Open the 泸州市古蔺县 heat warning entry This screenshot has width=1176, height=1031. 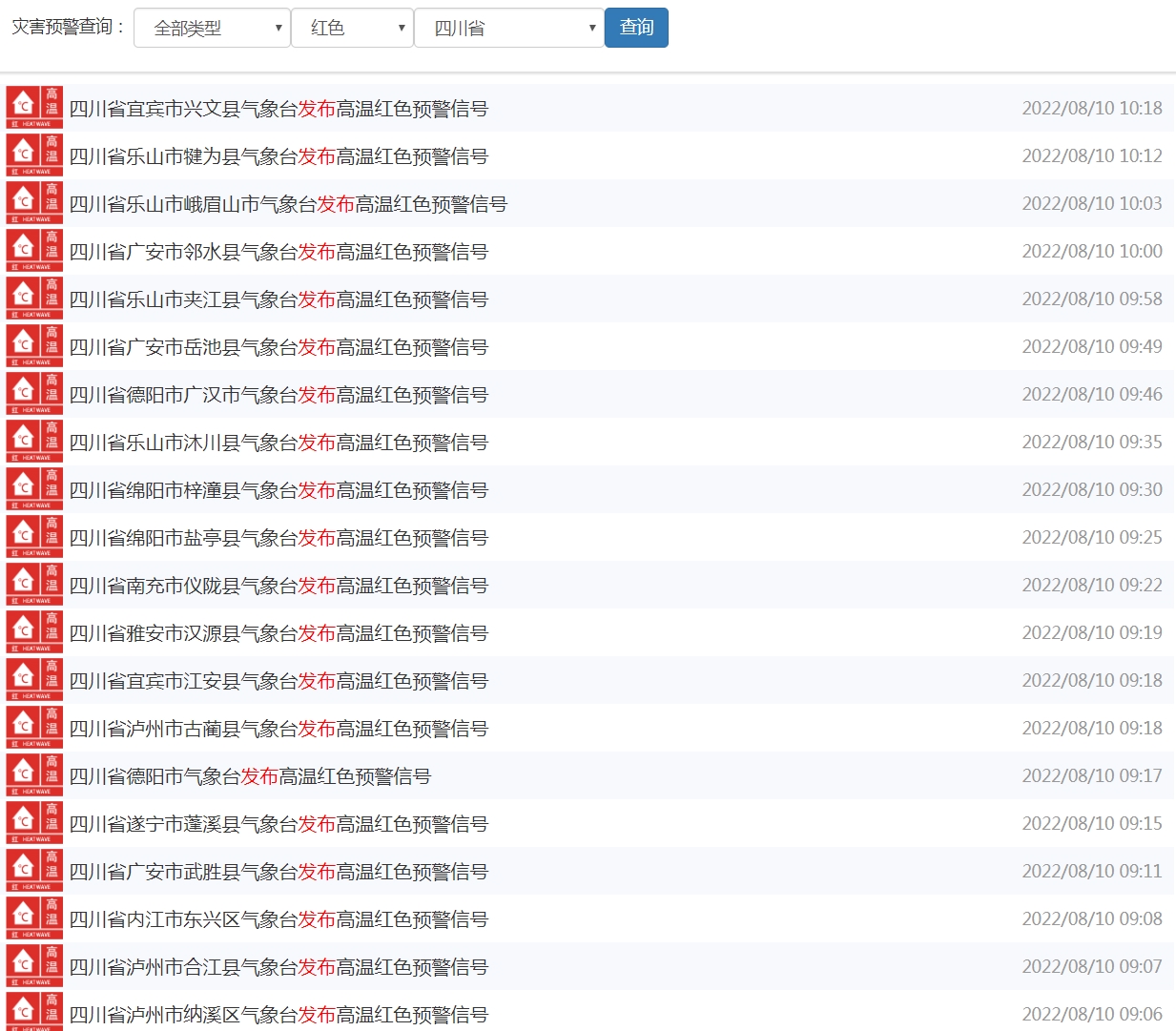point(279,729)
